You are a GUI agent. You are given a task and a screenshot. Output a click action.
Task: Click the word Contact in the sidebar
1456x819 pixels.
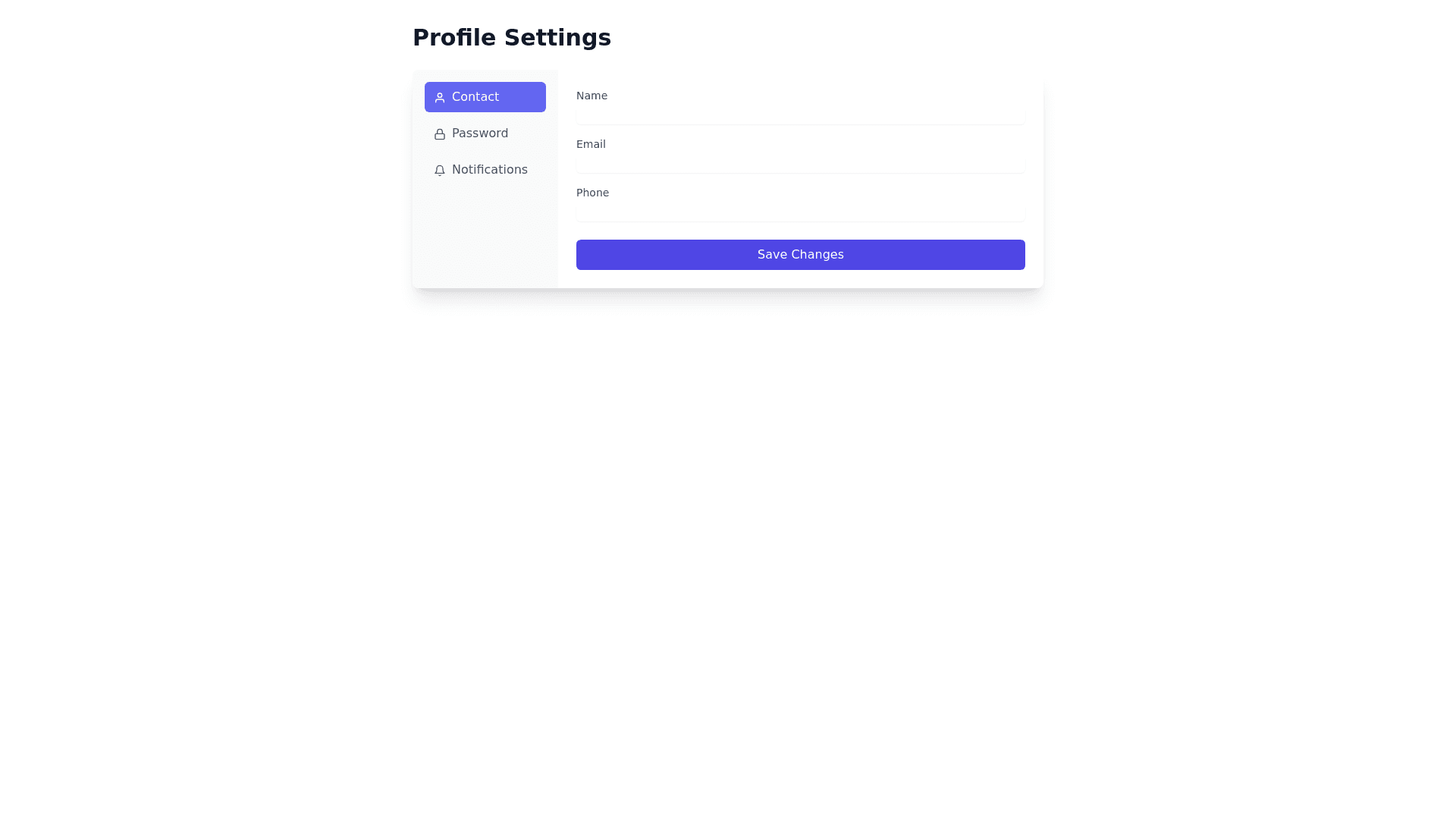point(475,97)
